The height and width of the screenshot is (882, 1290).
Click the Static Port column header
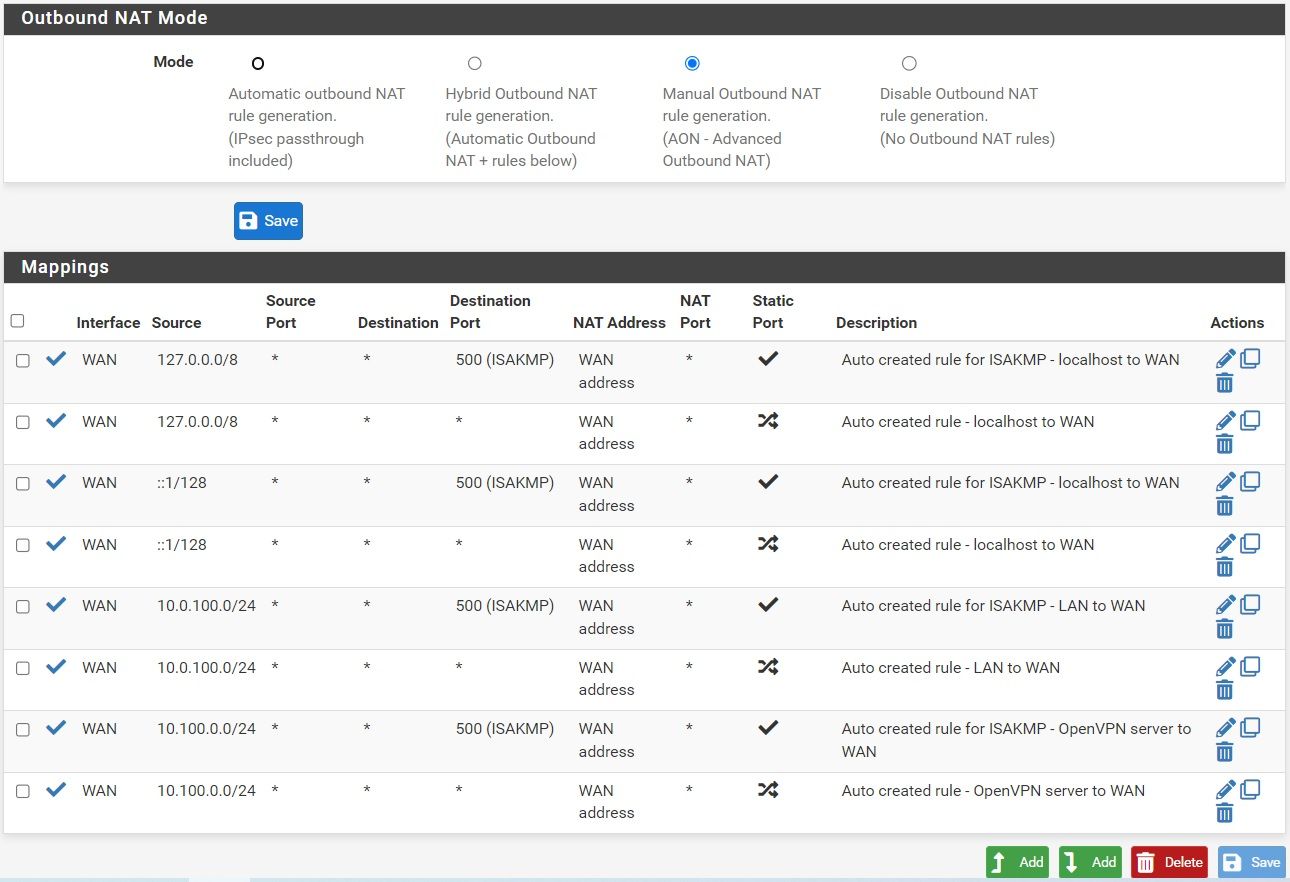[773, 311]
